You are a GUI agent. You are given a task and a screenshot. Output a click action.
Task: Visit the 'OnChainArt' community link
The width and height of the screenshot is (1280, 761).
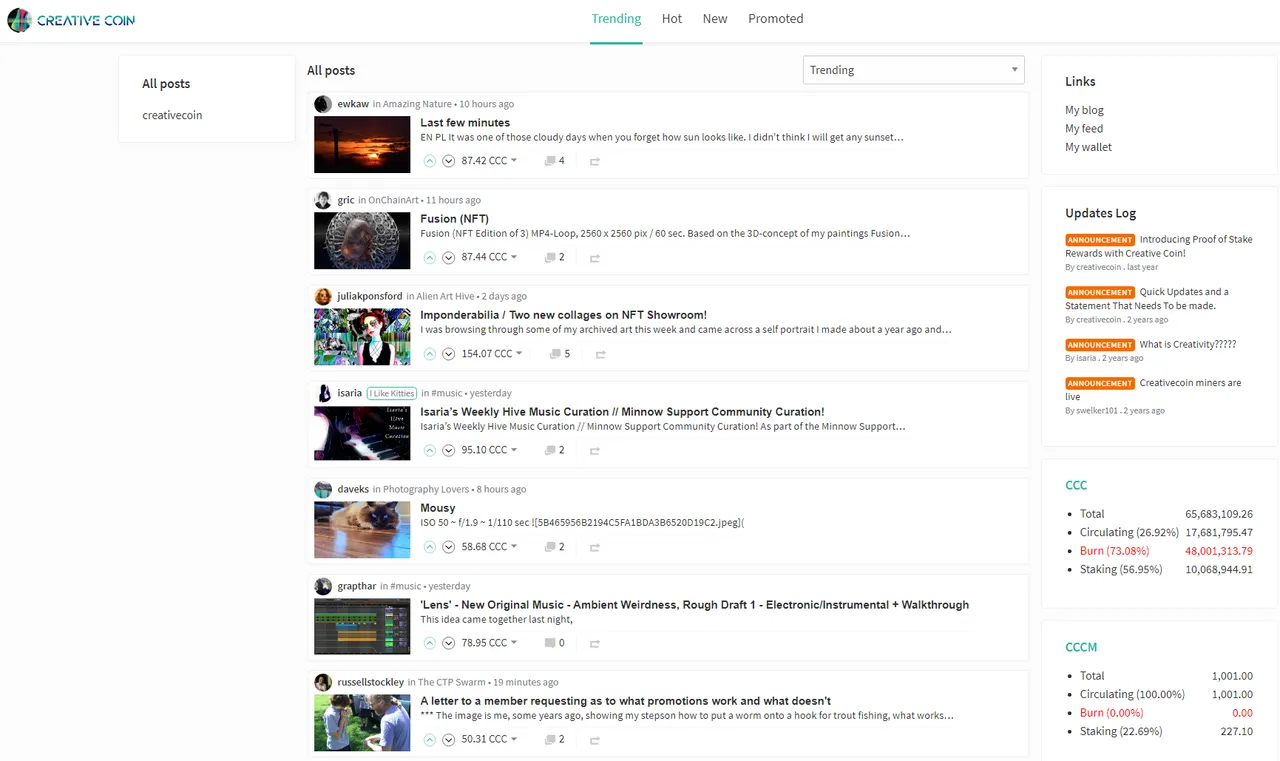click(393, 200)
